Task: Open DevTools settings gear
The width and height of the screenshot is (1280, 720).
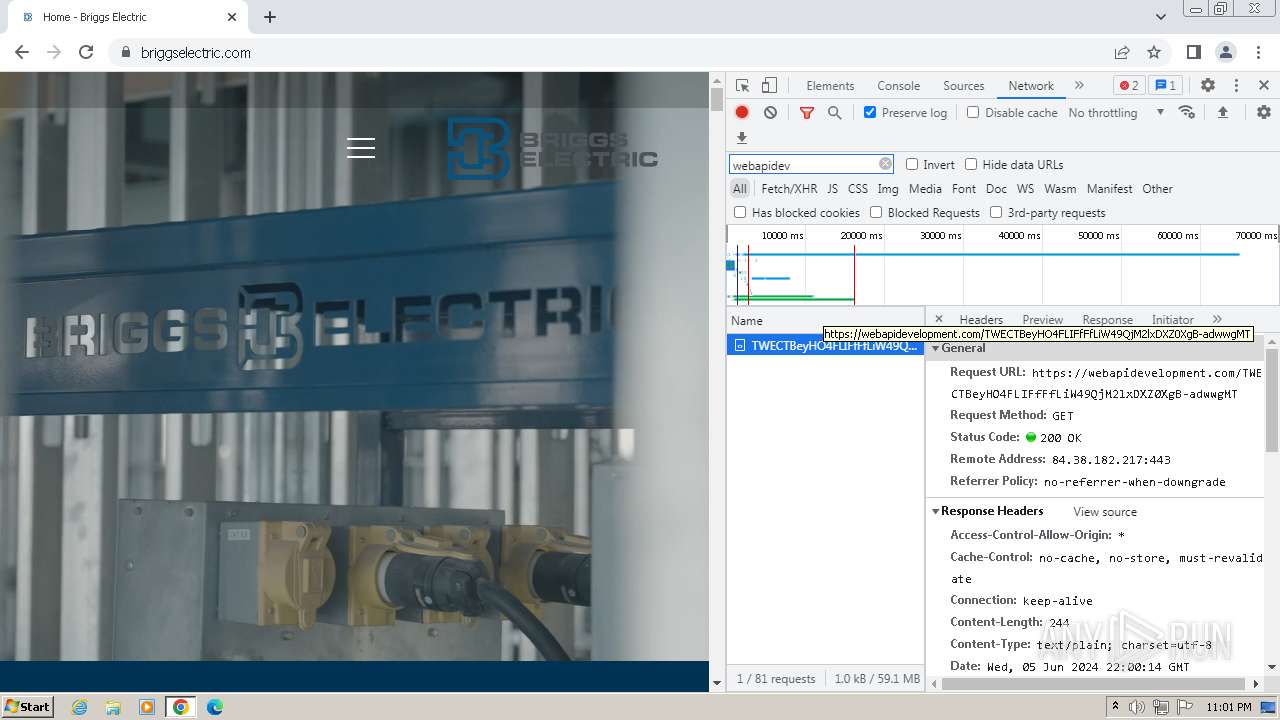Action: 1208,85
